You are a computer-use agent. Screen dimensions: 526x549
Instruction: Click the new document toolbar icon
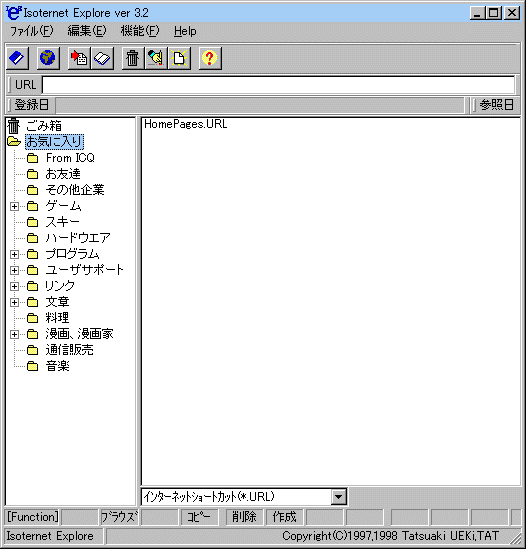pos(179,58)
